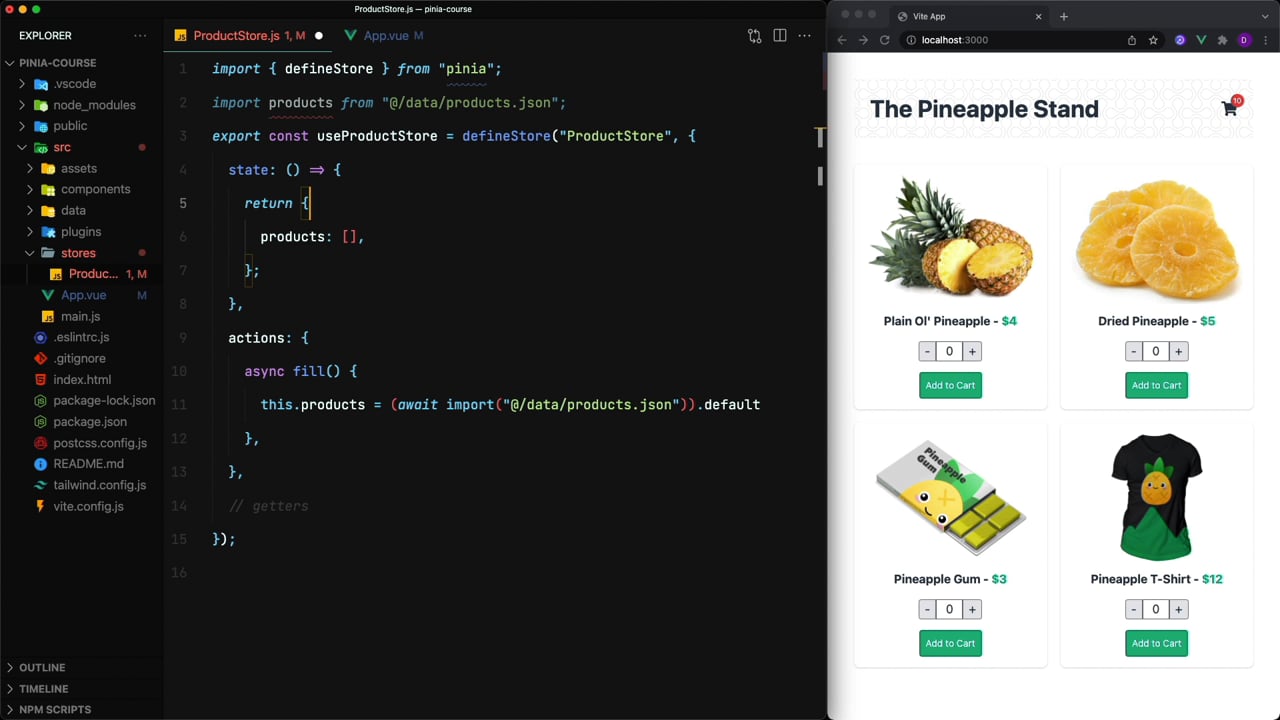Open index.html in explorer
Viewport: 1280px width, 720px height.
pos(82,380)
